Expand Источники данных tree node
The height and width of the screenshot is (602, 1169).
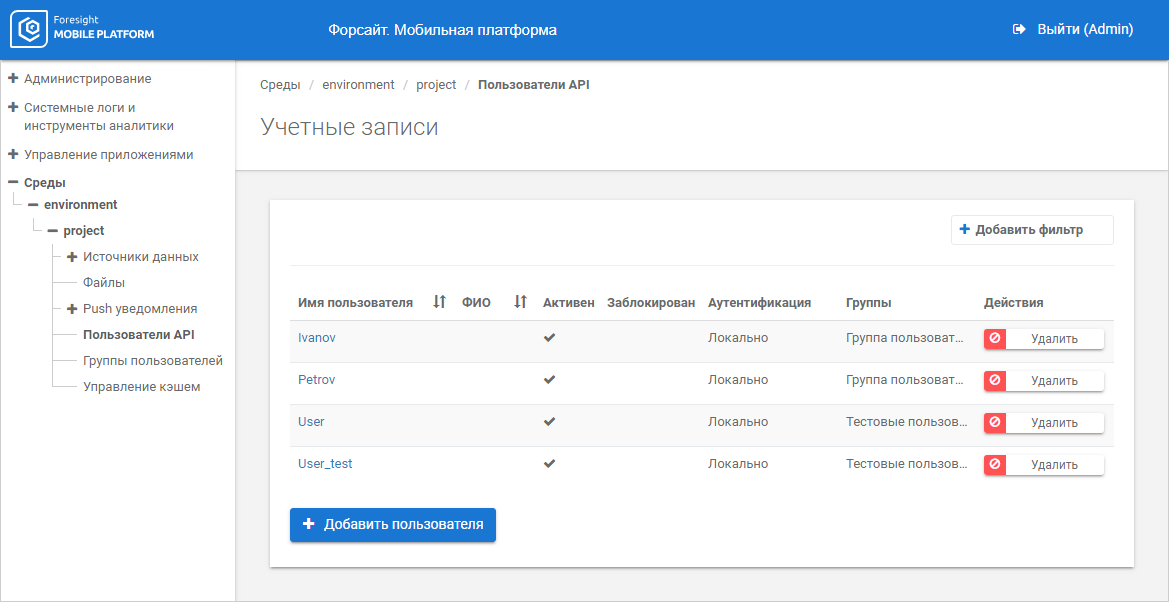(x=72, y=257)
